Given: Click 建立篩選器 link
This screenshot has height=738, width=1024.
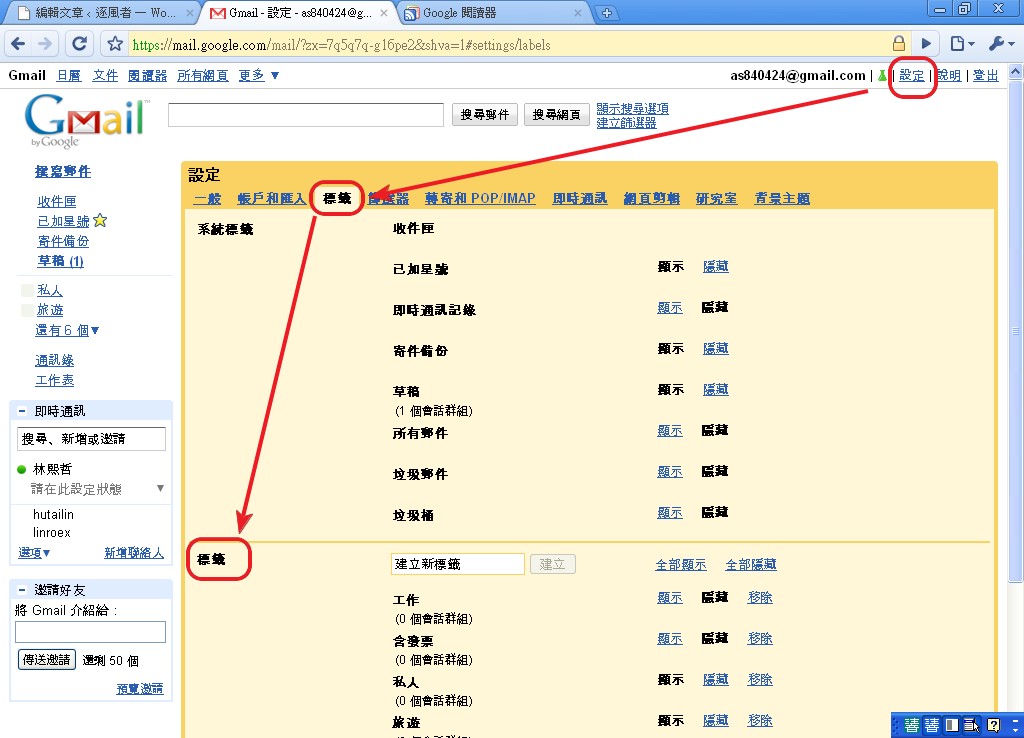Looking at the screenshot, I should pos(626,123).
